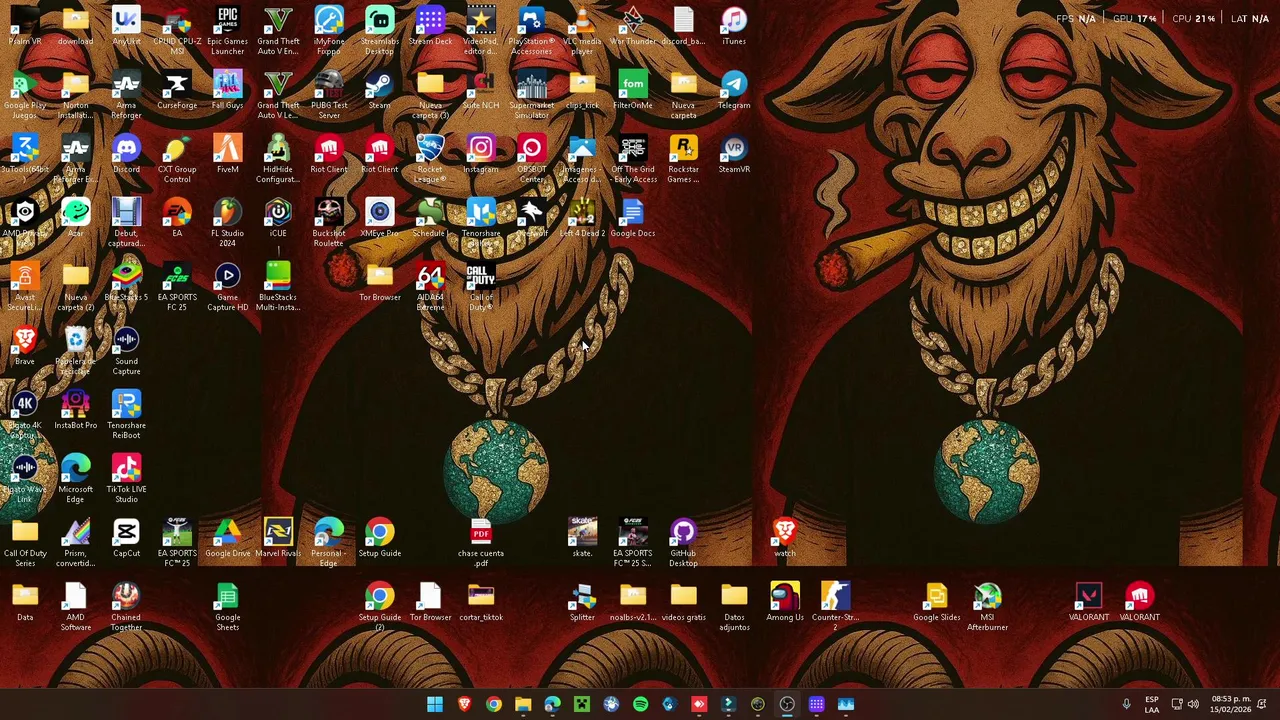Open the Instagram desktop shortcut
The image size is (1280, 720).
481,154
